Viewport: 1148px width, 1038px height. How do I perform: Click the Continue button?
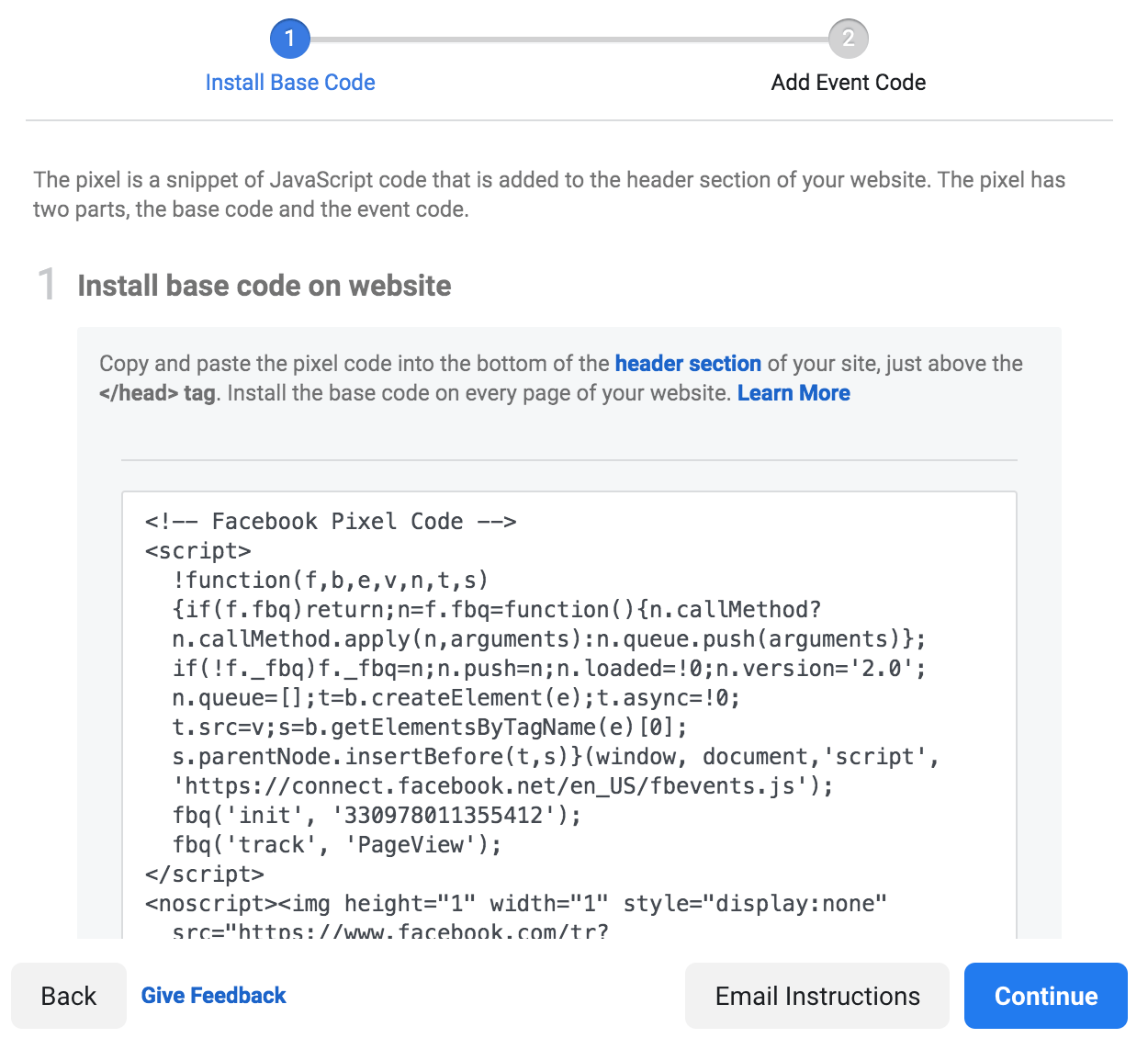pyautogui.click(x=1045, y=996)
